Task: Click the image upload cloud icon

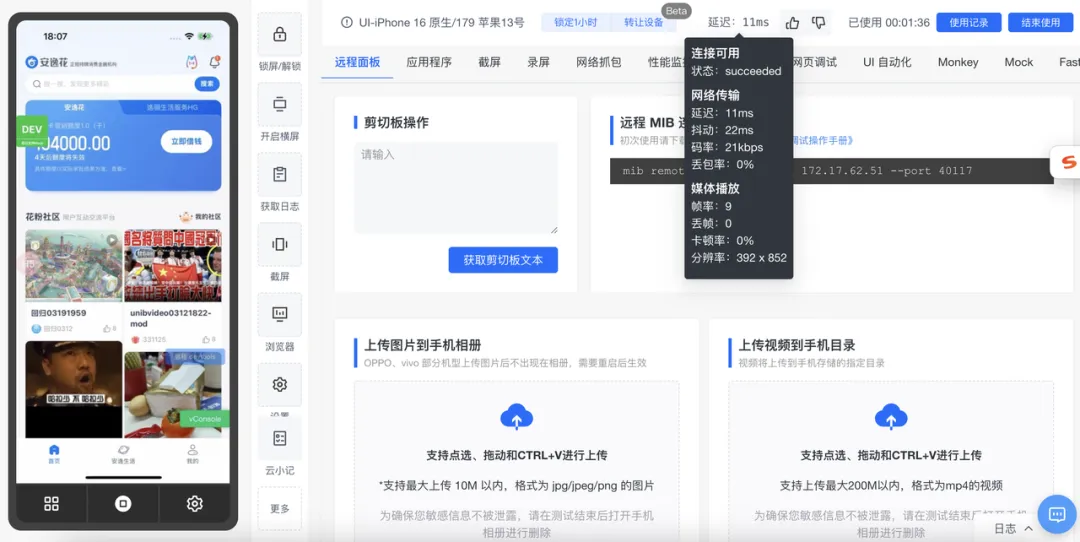Action: [x=517, y=417]
